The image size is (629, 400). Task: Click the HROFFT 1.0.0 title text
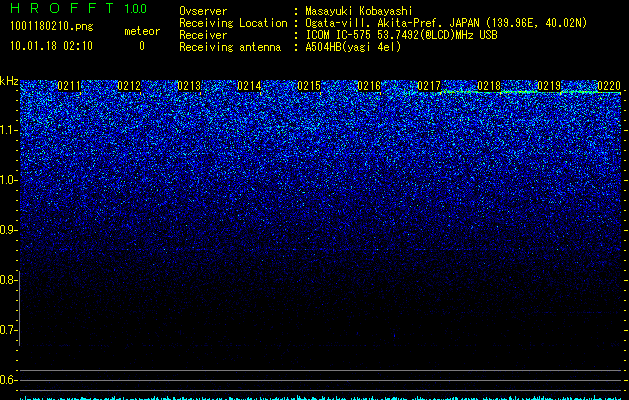point(78,8)
